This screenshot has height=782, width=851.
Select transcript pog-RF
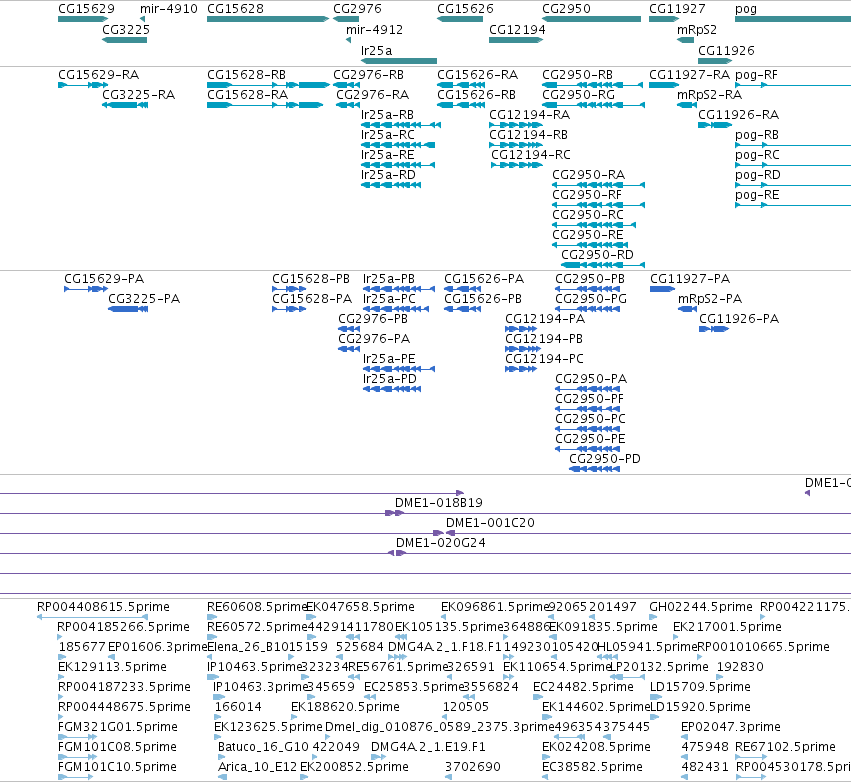(756, 74)
